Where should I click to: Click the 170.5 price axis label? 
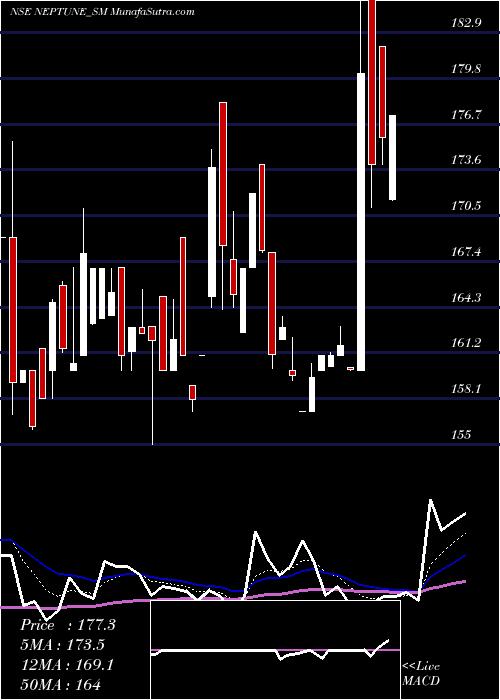point(466,206)
